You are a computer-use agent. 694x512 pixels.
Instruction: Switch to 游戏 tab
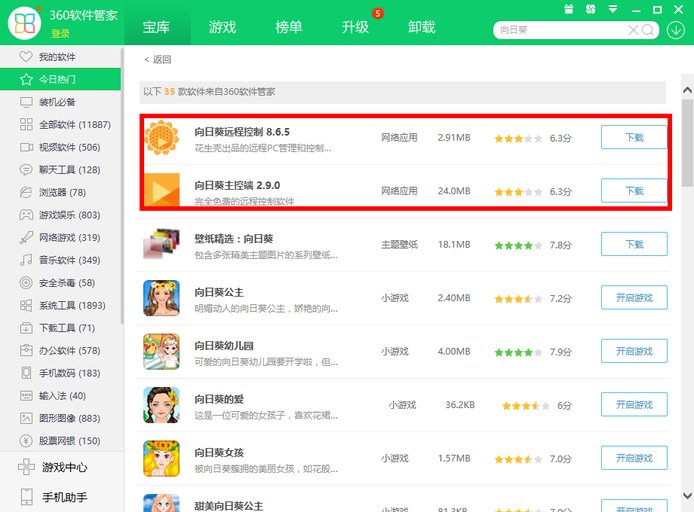pos(223,27)
